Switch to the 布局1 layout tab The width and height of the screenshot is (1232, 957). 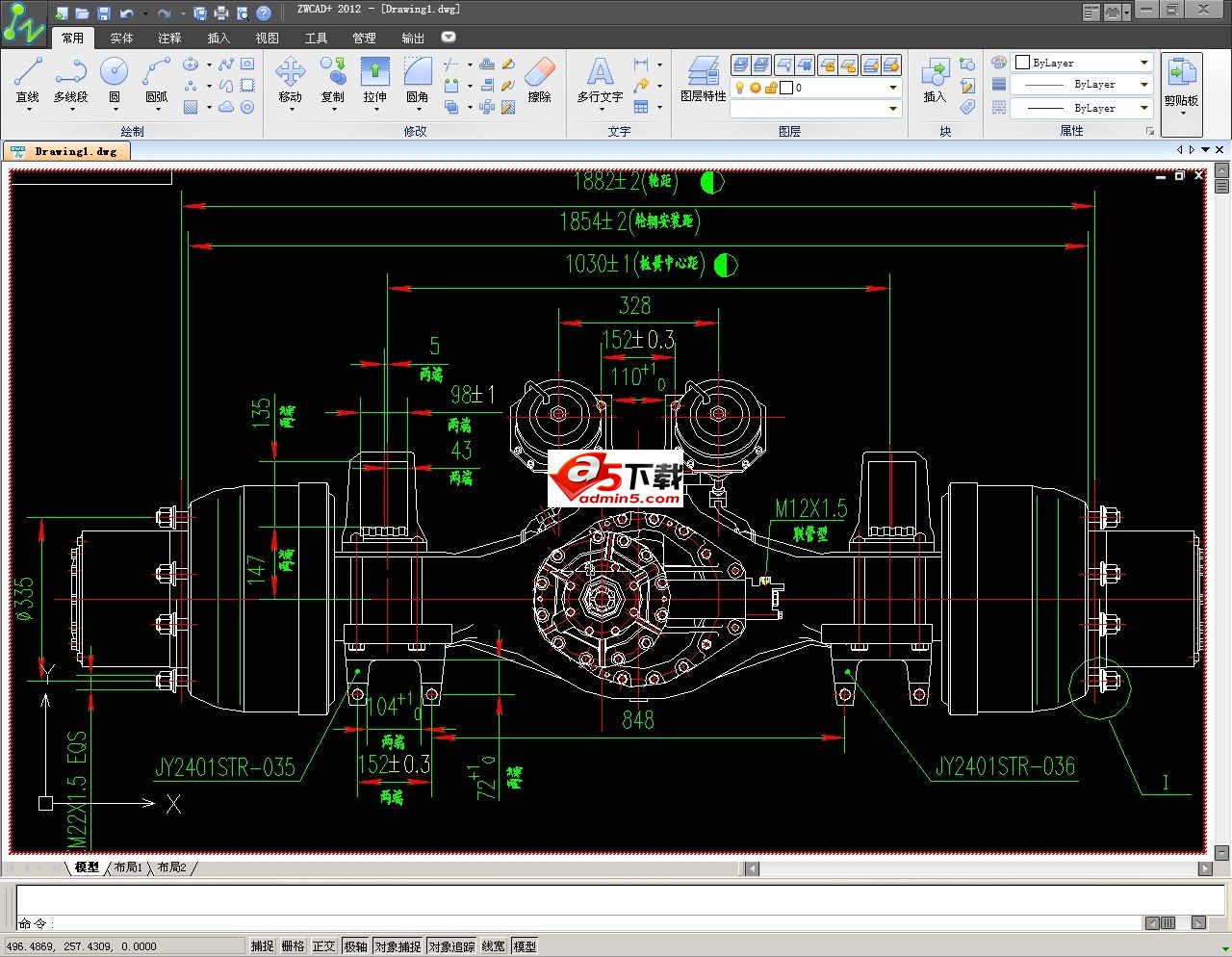(x=128, y=867)
